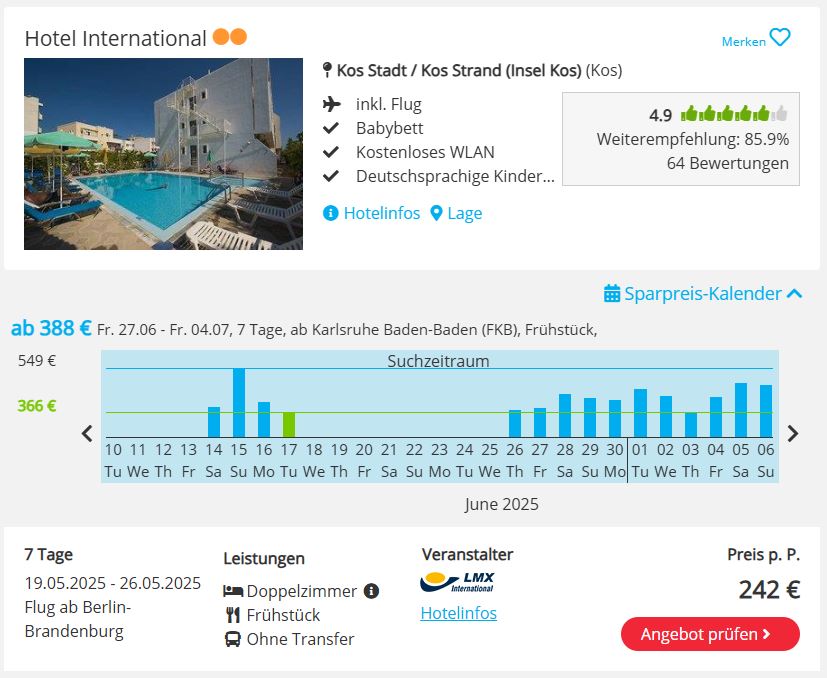
Task: Click the info icon beside Hotelinfos
Action: pyautogui.click(x=330, y=213)
